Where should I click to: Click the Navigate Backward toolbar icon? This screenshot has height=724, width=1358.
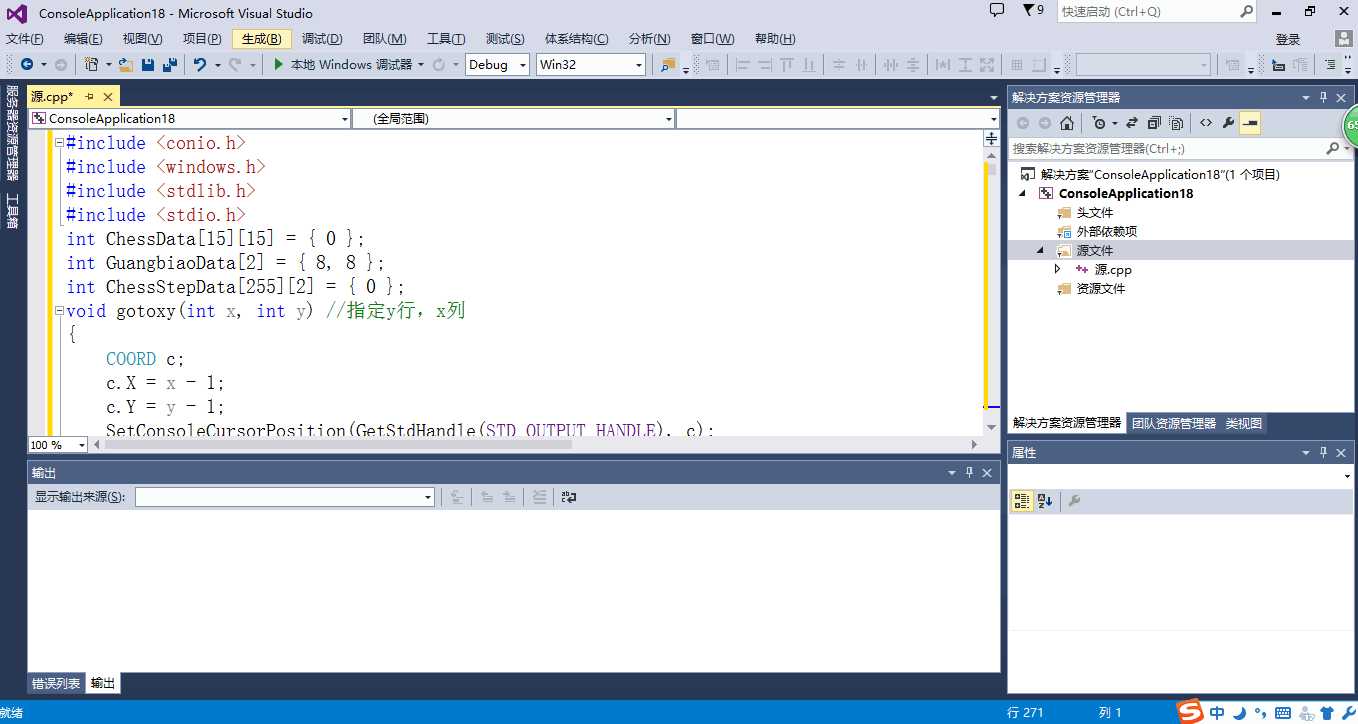click(26, 65)
